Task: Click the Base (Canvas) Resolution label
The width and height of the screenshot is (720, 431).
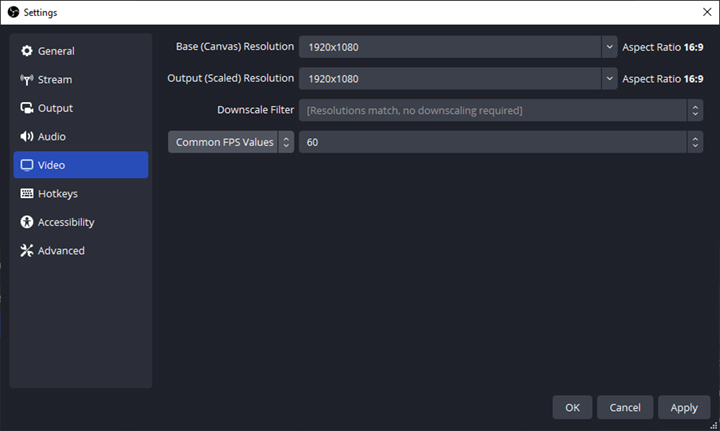Action: [235, 47]
